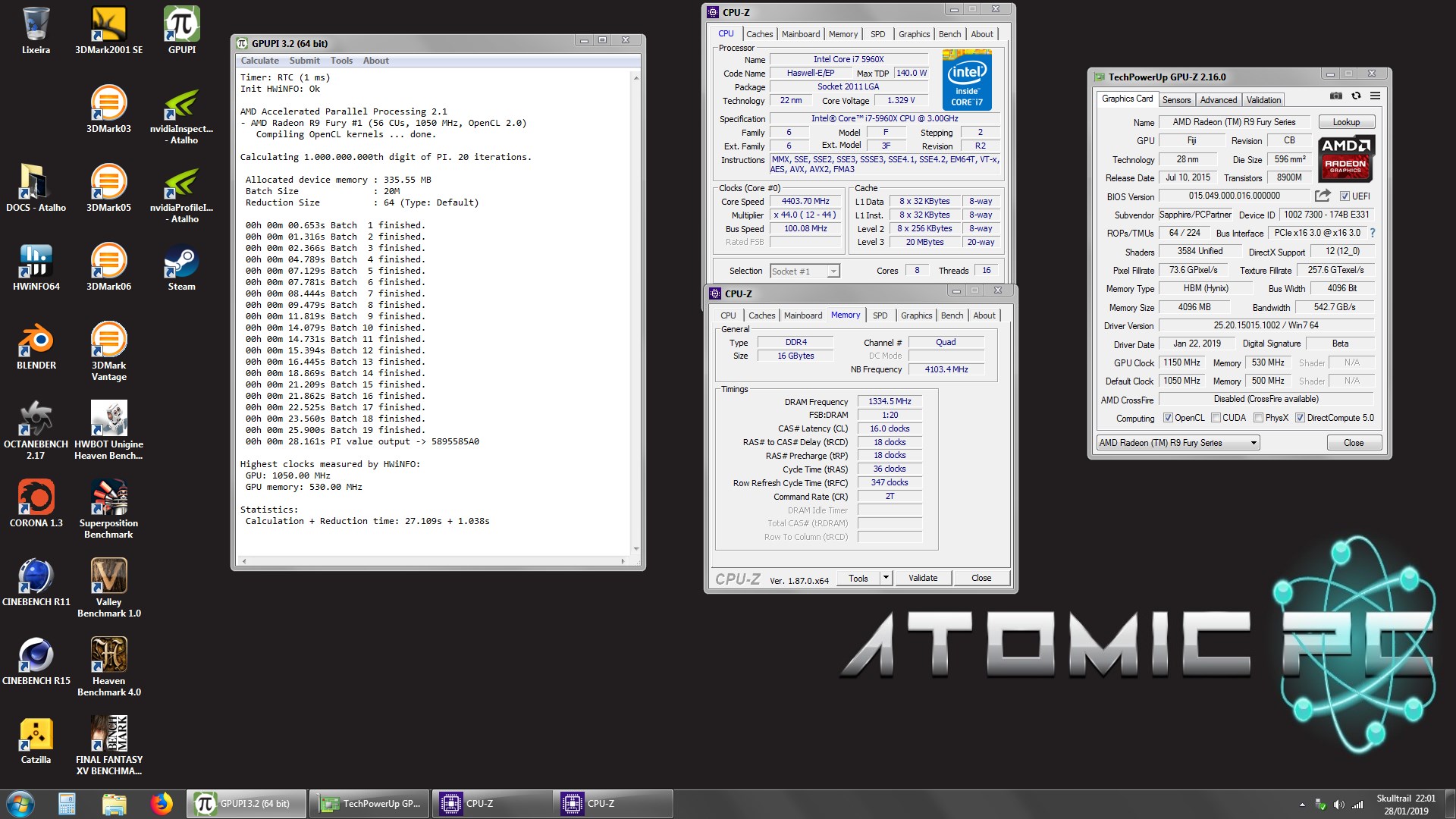The width and height of the screenshot is (1456, 819).
Task: Select Mainboard tab in top CPU-Z window
Action: tap(801, 34)
